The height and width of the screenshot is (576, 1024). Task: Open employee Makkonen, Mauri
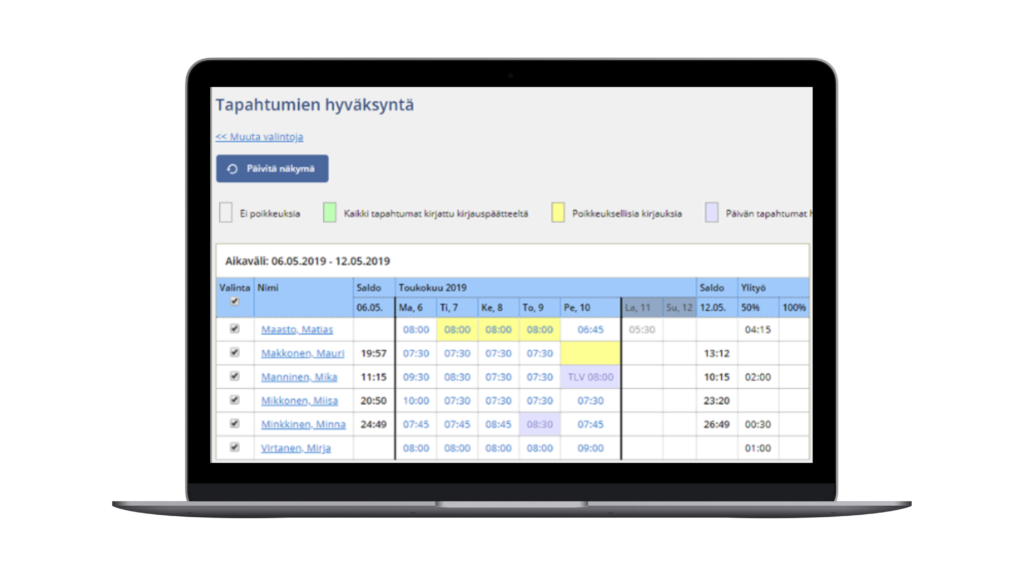click(302, 353)
